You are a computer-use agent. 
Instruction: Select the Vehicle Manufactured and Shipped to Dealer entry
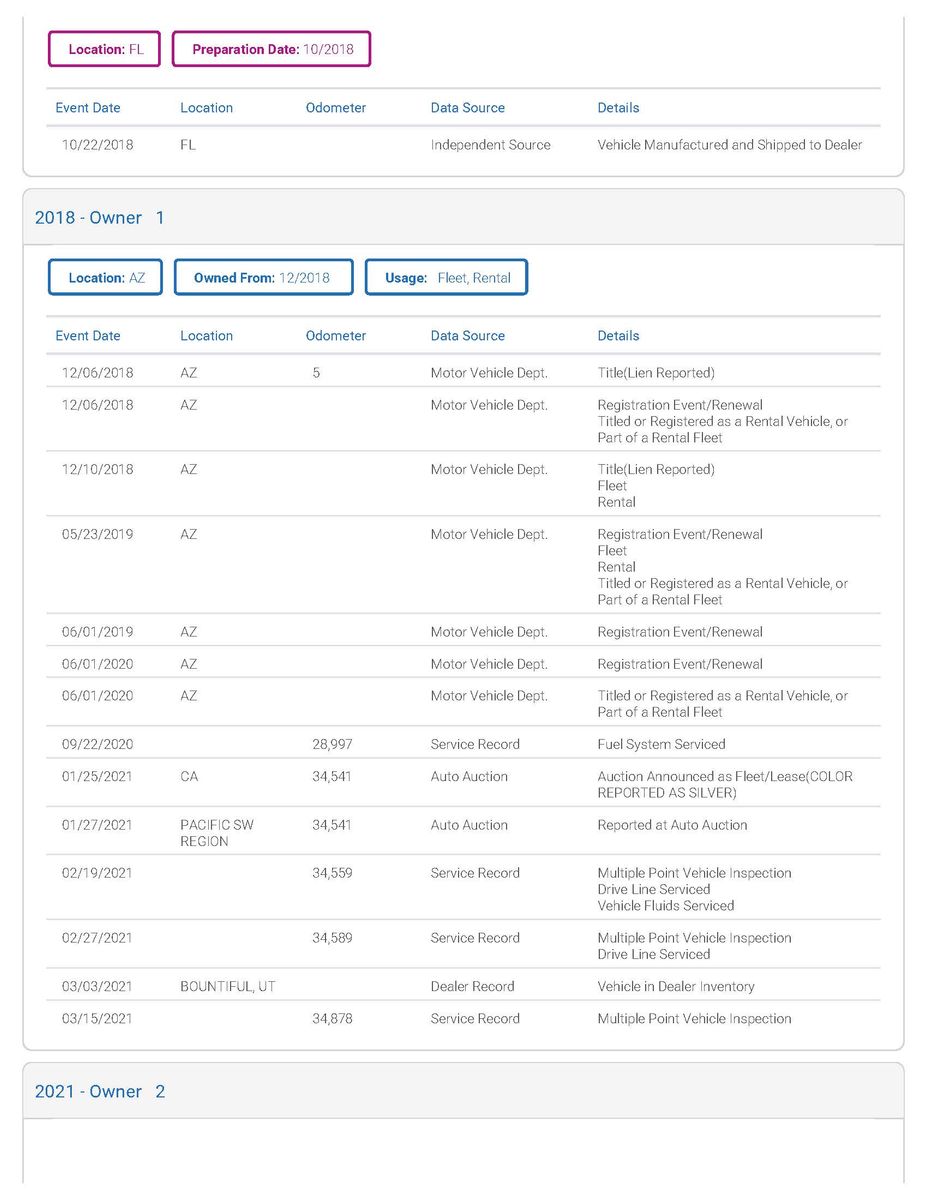[x=729, y=145]
